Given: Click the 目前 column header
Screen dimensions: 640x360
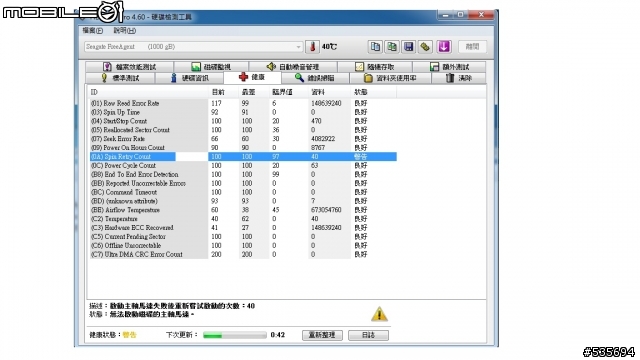Looking at the screenshot, I should tap(224, 92).
